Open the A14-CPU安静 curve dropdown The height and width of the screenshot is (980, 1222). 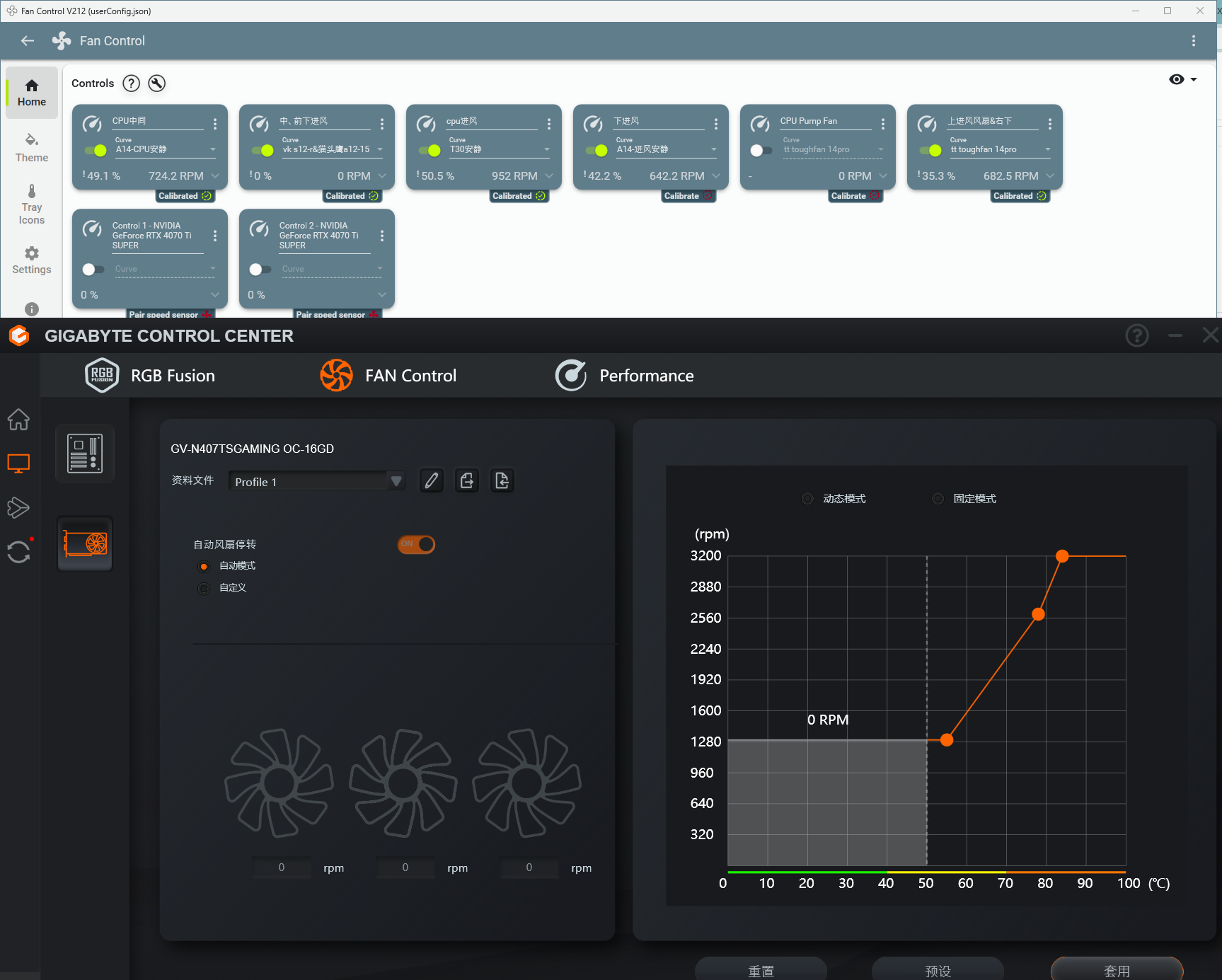tap(166, 149)
